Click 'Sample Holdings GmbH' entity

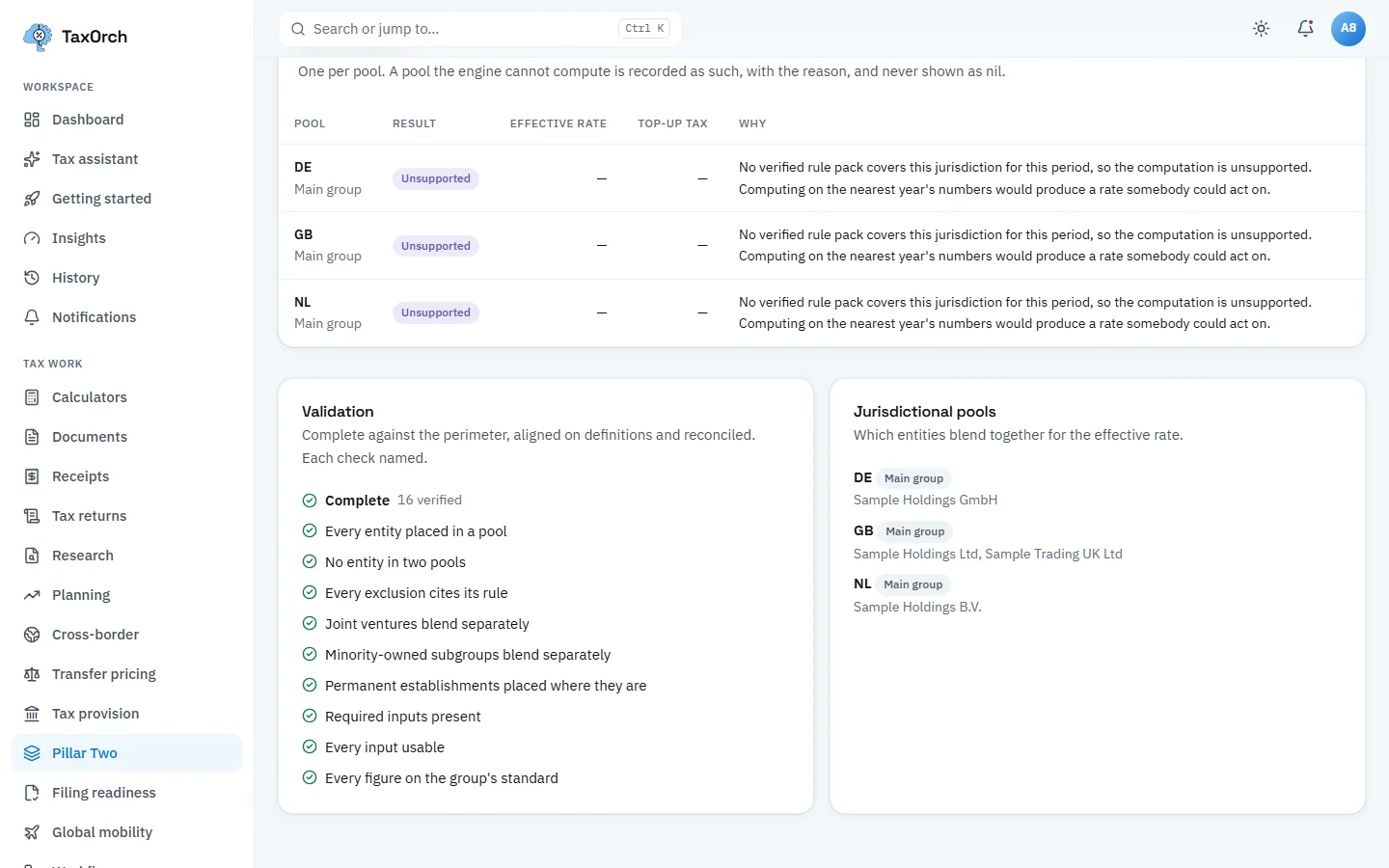click(926, 500)
